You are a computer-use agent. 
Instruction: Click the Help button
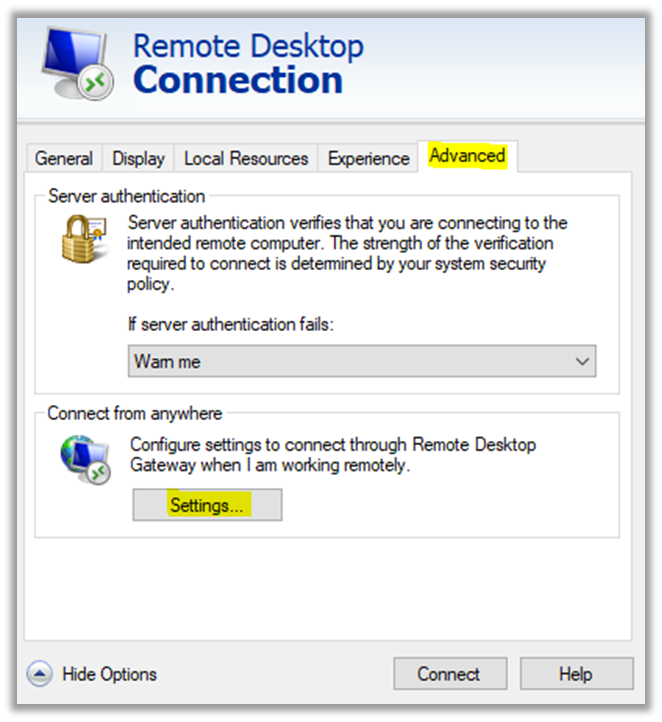(x=576, y=674)
